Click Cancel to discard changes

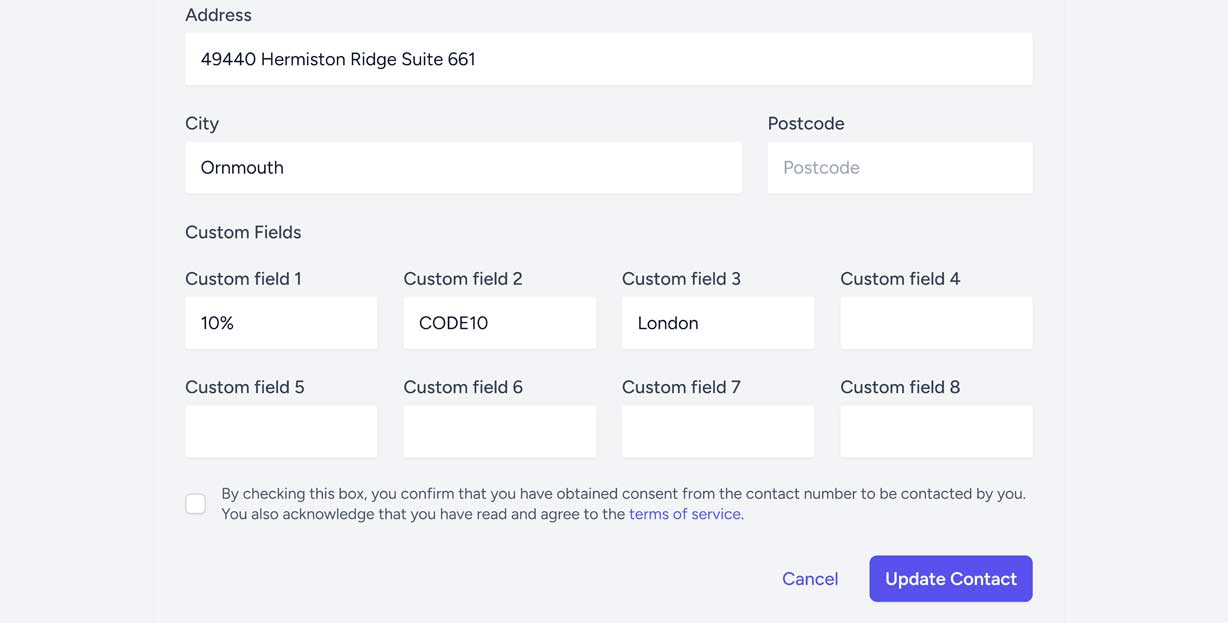(809, 579)
